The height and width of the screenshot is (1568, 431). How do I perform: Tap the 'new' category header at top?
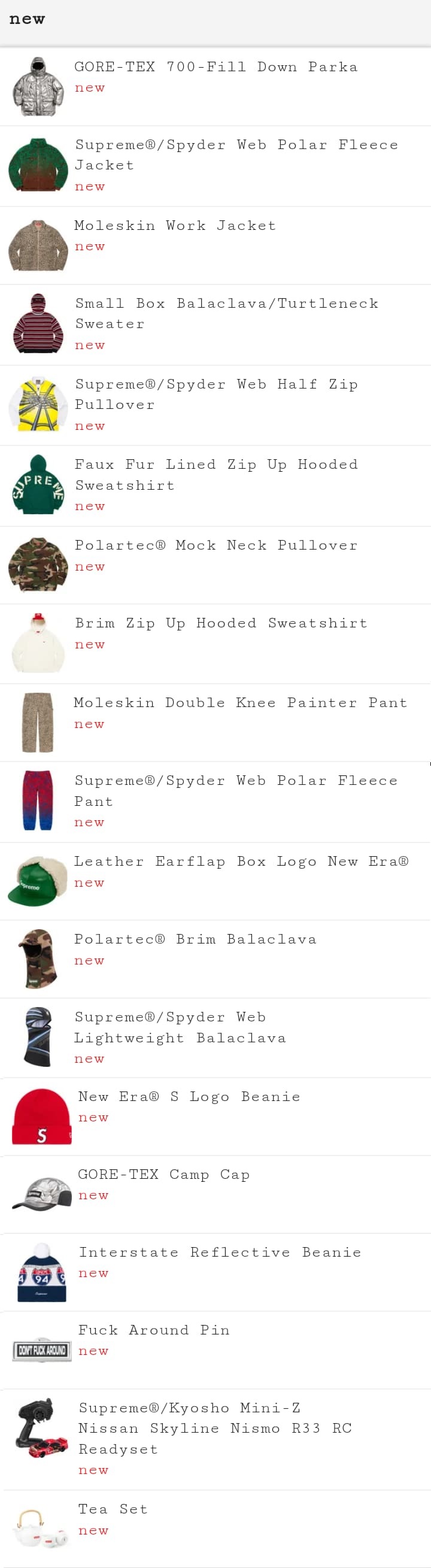coord(28,20)
